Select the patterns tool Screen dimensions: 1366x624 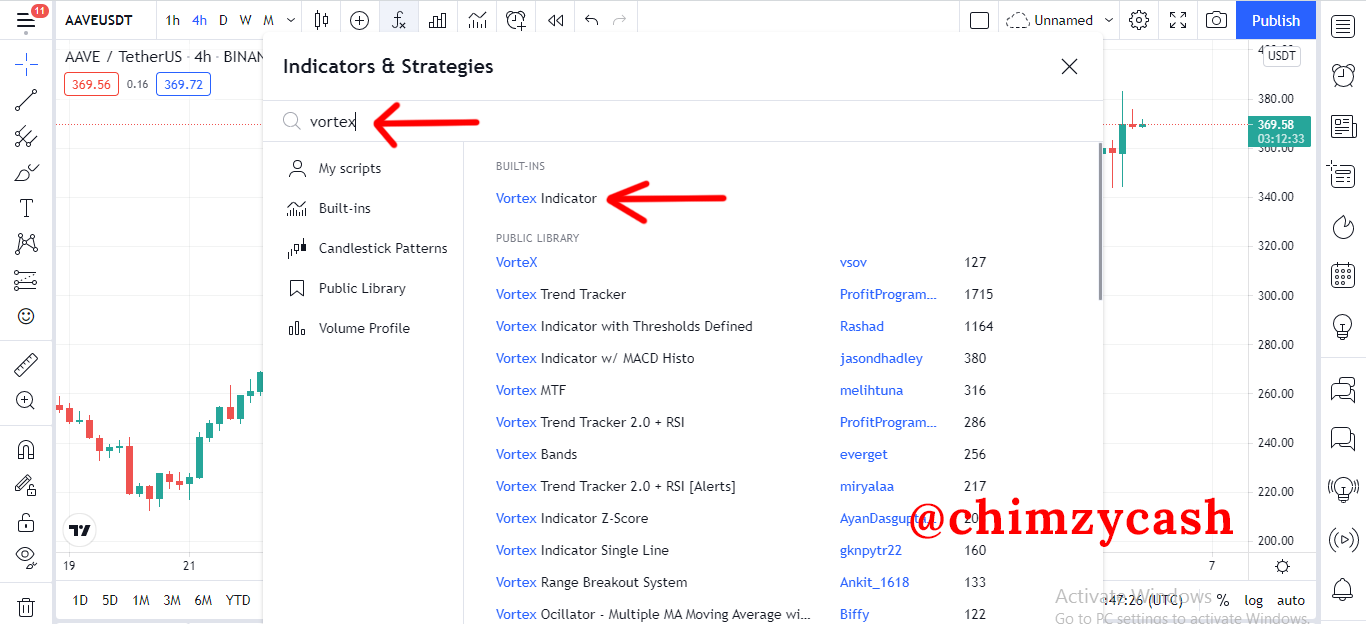pos(26,243)
